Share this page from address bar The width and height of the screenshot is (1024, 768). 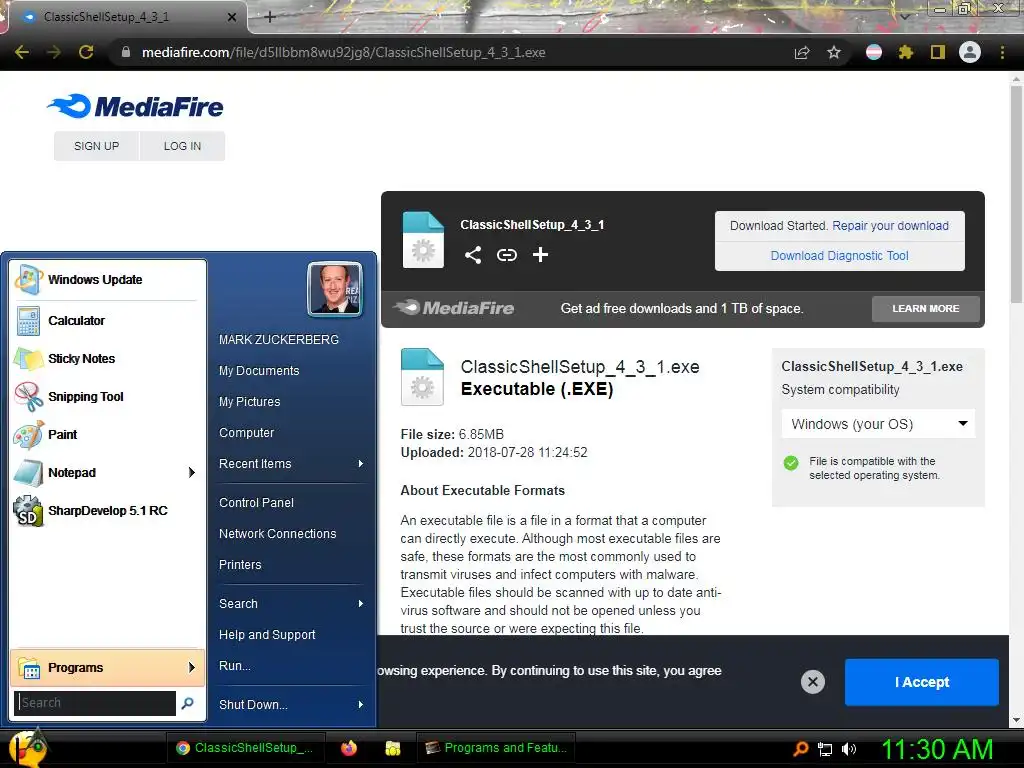pos(802,52)
